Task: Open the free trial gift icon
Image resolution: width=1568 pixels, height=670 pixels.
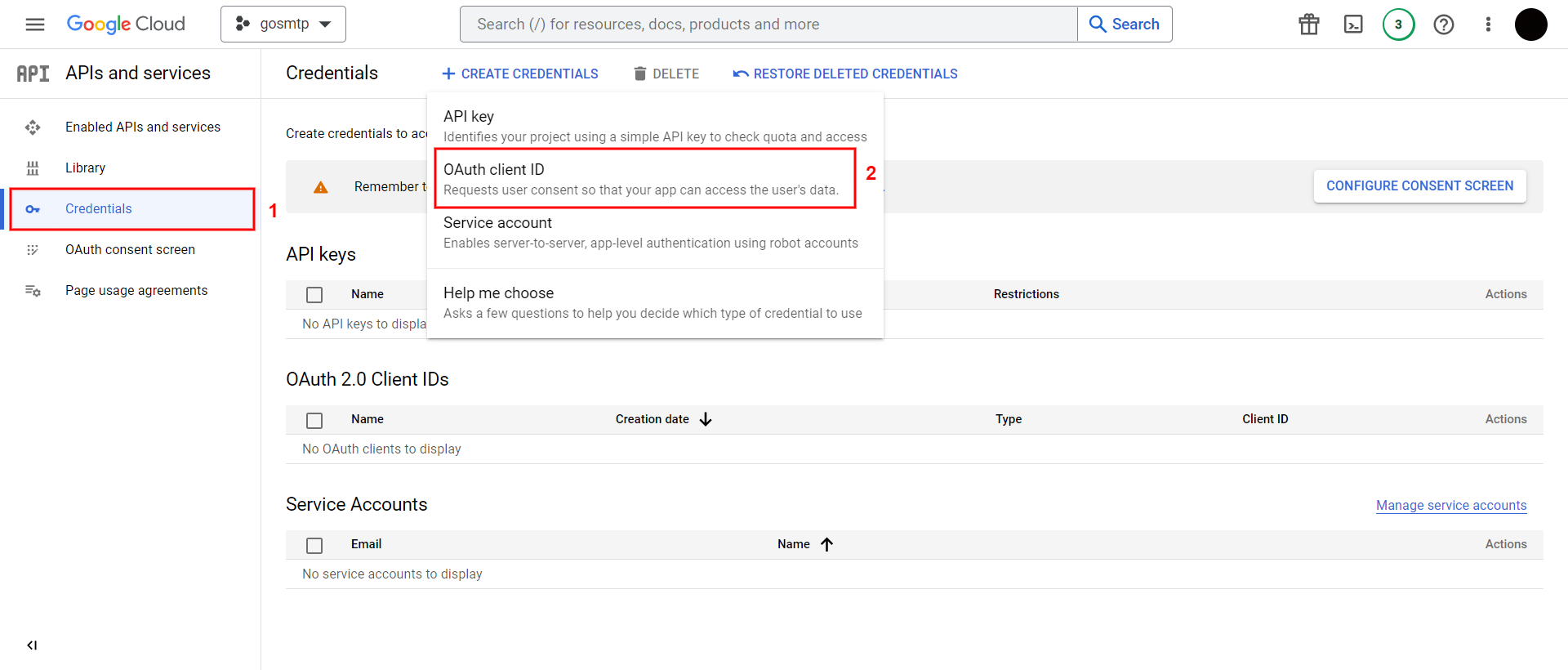Action: [x=1309, y=25]
